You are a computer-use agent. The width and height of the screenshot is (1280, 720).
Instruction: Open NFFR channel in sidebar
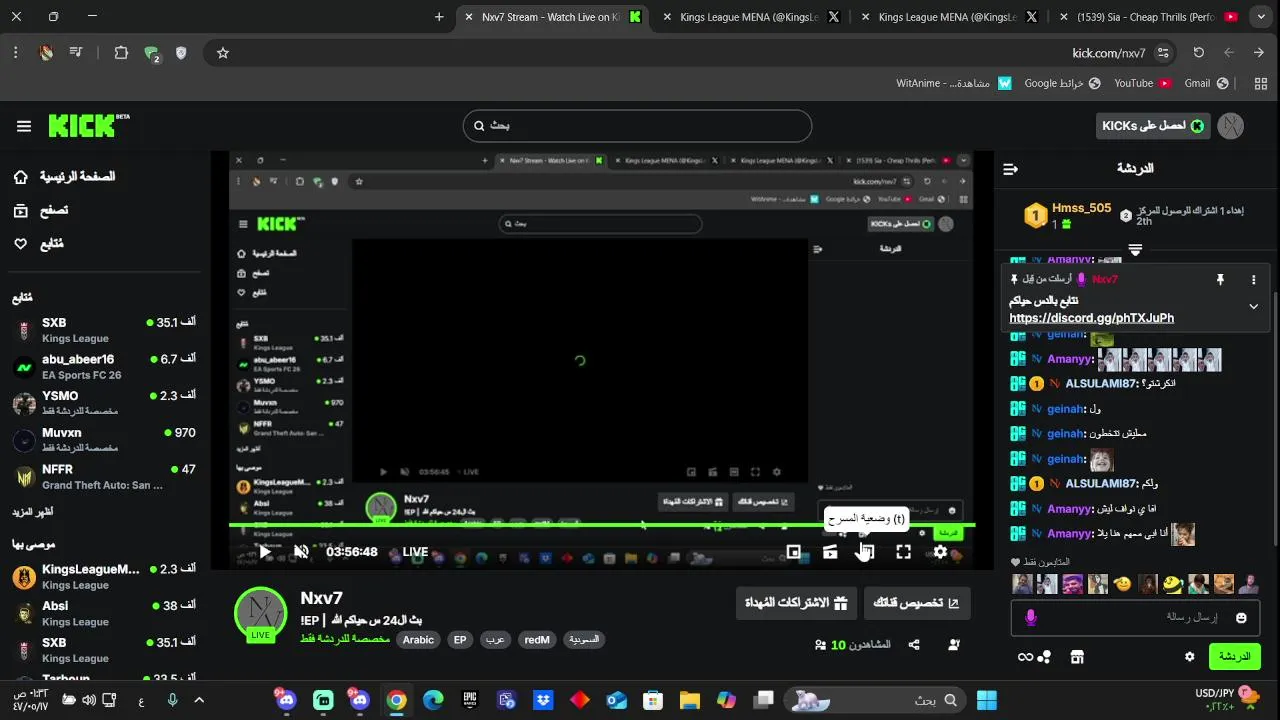[x=106, y=476]
